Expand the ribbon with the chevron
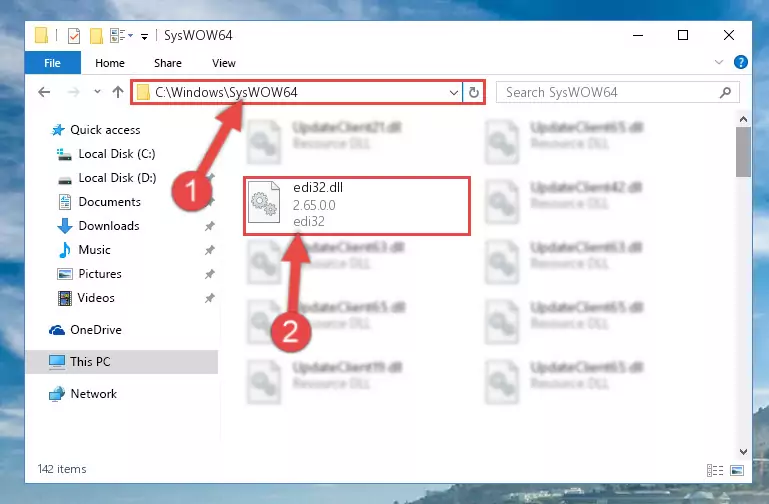The height and width of the screenshot is (504, 769). pos(719,62)
